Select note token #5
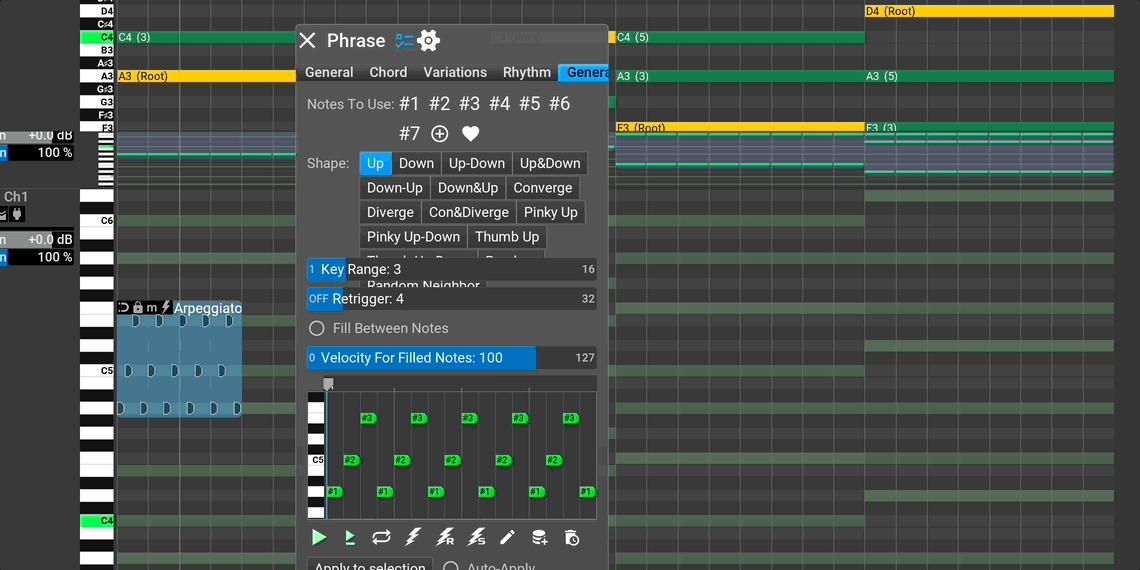 [530, 104]
